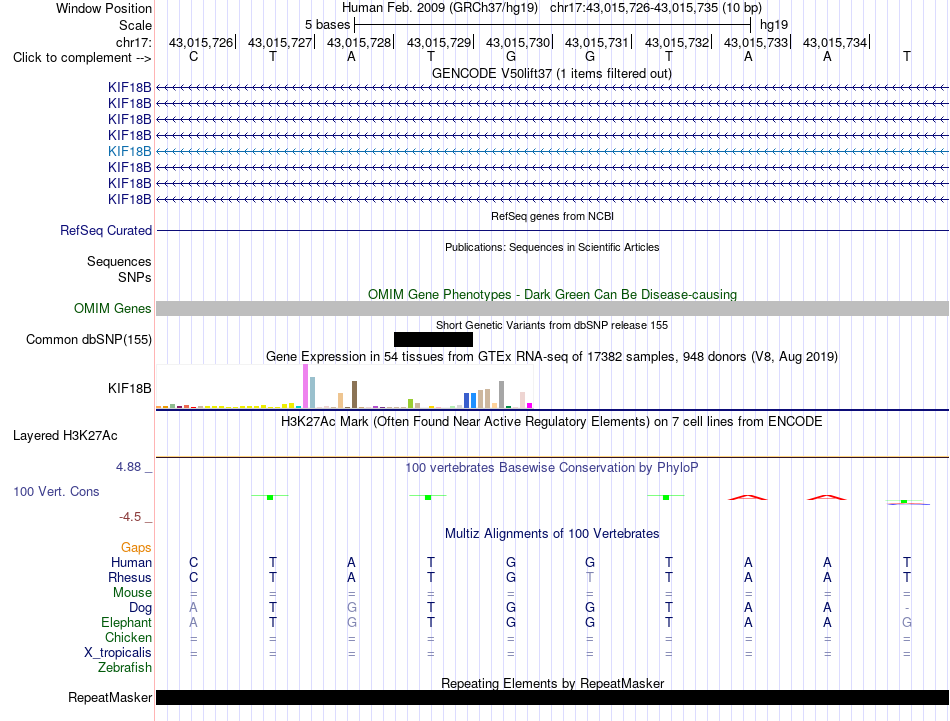
Task: Click position label 43,015,729 on the ruler
Action: [x=439, y=42]
